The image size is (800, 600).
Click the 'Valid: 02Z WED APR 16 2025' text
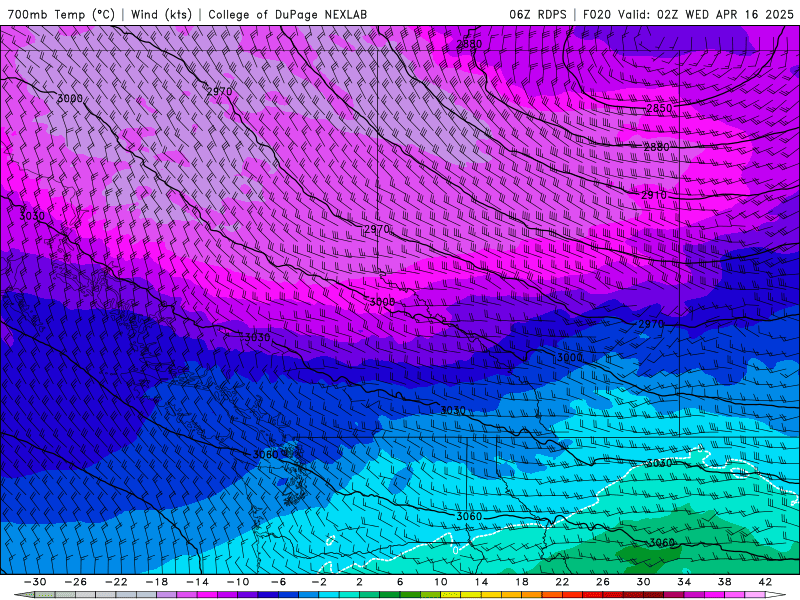click(706, 14)
